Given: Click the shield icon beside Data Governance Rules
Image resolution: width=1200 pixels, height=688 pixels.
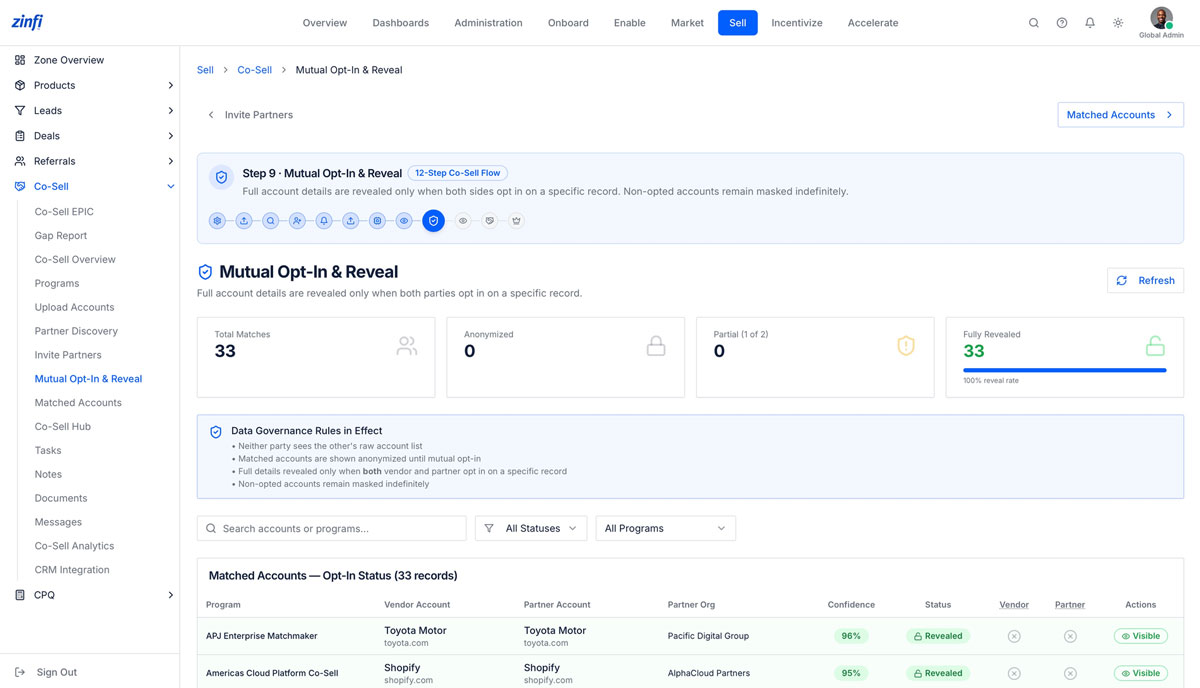Looking at the screenshot, I should point(216,432).
